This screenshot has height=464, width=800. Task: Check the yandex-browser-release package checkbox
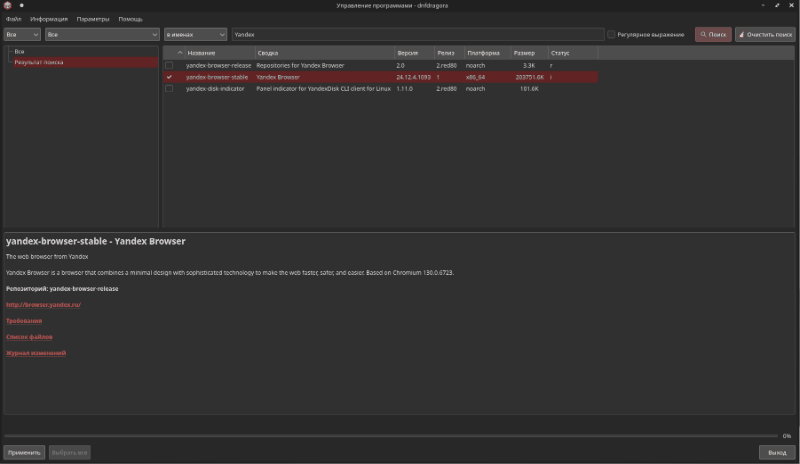click(169, 65)
